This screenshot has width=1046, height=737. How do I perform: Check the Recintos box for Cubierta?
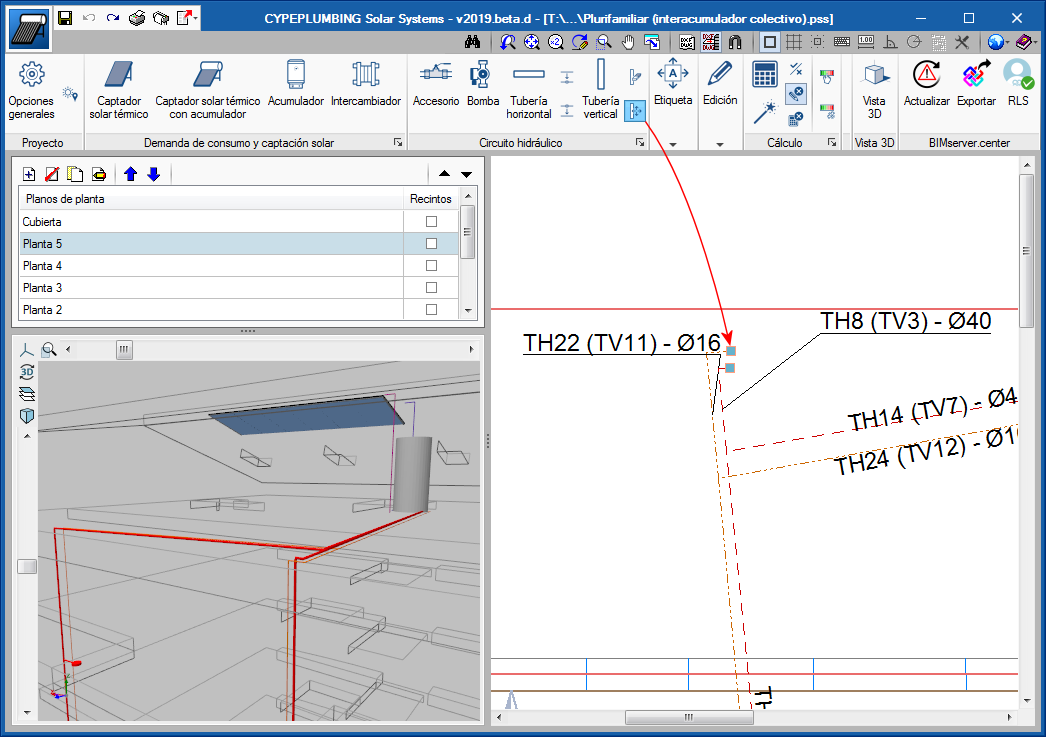[432, 221]
